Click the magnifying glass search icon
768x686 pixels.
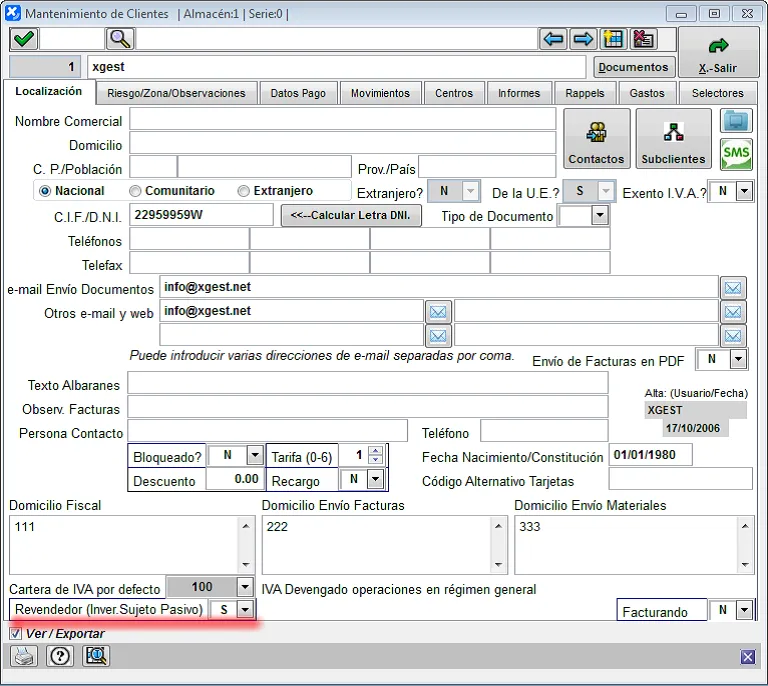point(120,39)
